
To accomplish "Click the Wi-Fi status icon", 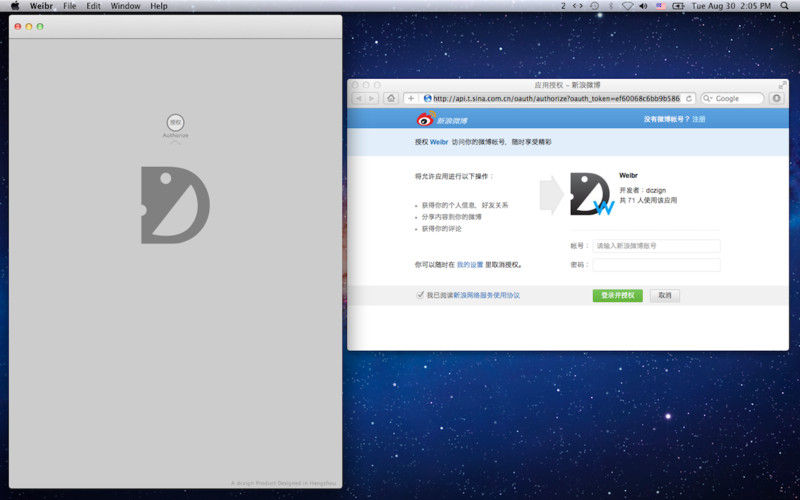I will coord(627,6).
